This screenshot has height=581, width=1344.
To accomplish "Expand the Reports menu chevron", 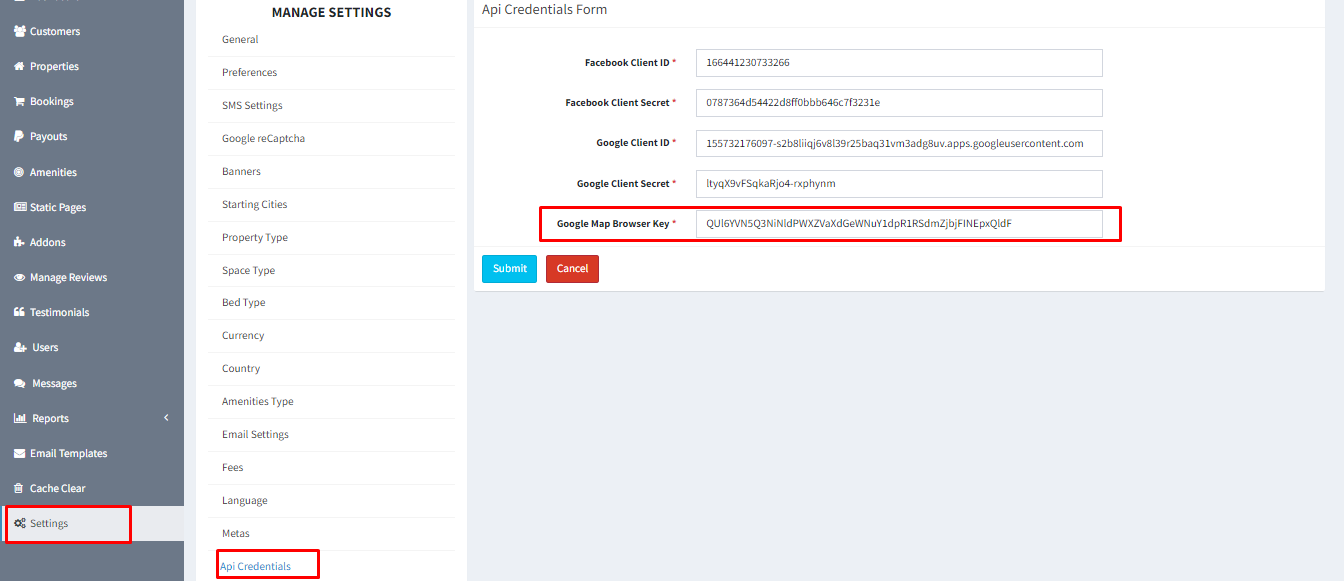I will coord(166,418).
